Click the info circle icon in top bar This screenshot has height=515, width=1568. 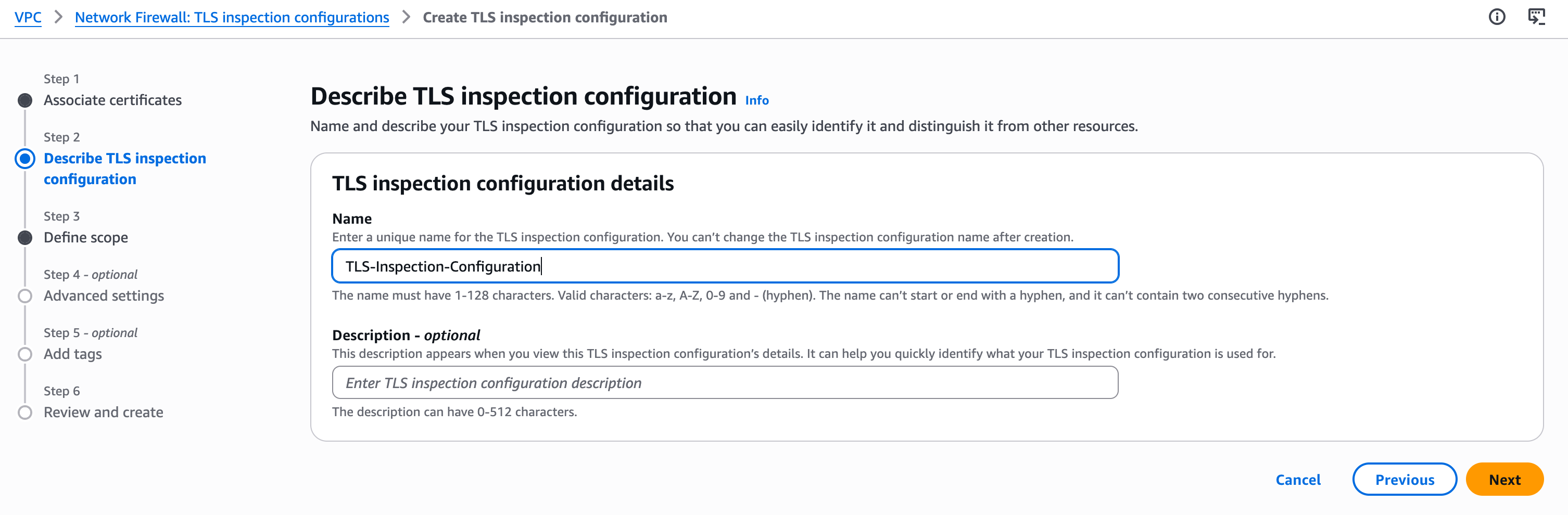pyautogui.click(x=1497, y=17)
